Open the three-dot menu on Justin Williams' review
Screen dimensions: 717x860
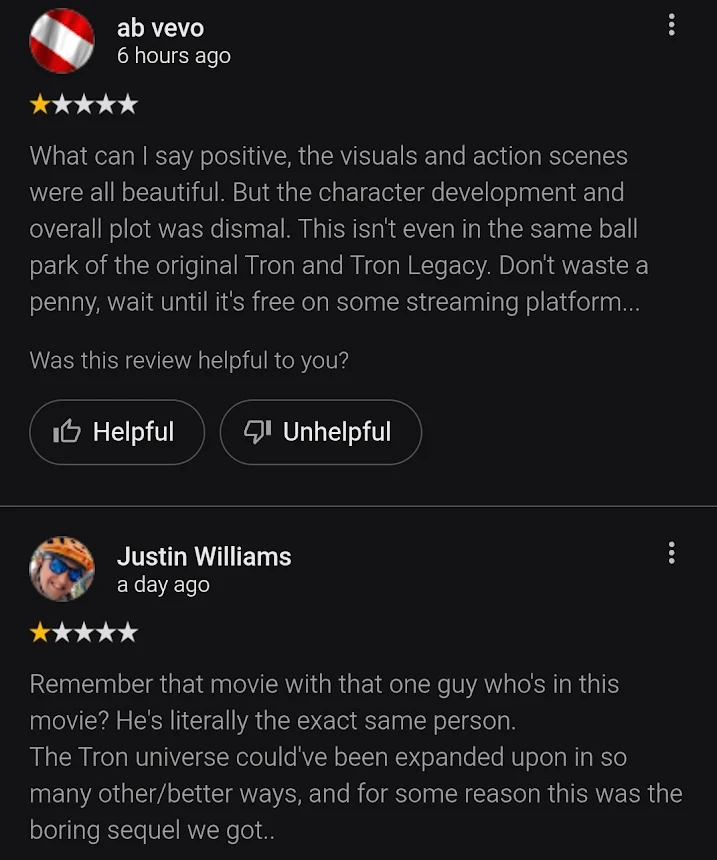671,553
